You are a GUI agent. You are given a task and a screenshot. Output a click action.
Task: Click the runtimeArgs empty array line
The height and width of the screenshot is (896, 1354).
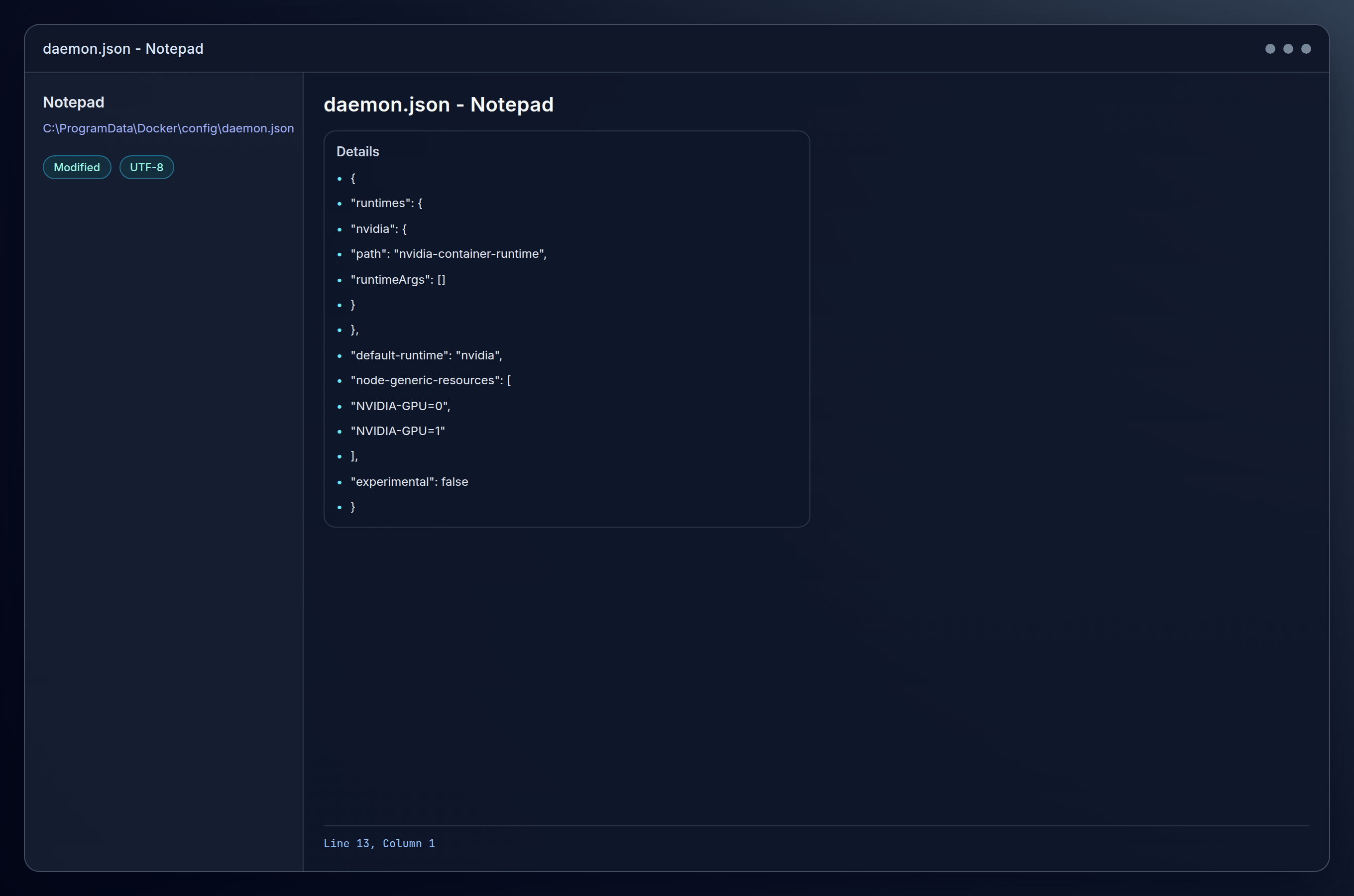pos(398,279)
